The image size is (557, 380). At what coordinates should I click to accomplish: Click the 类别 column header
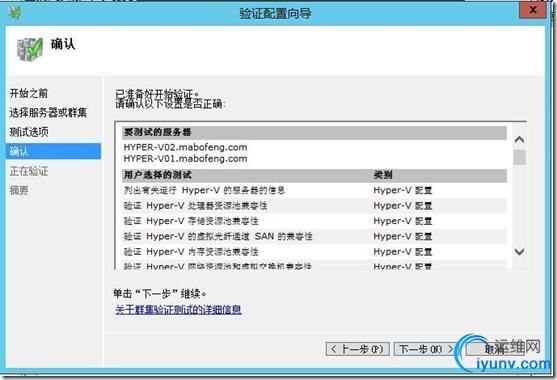point(383,175)
